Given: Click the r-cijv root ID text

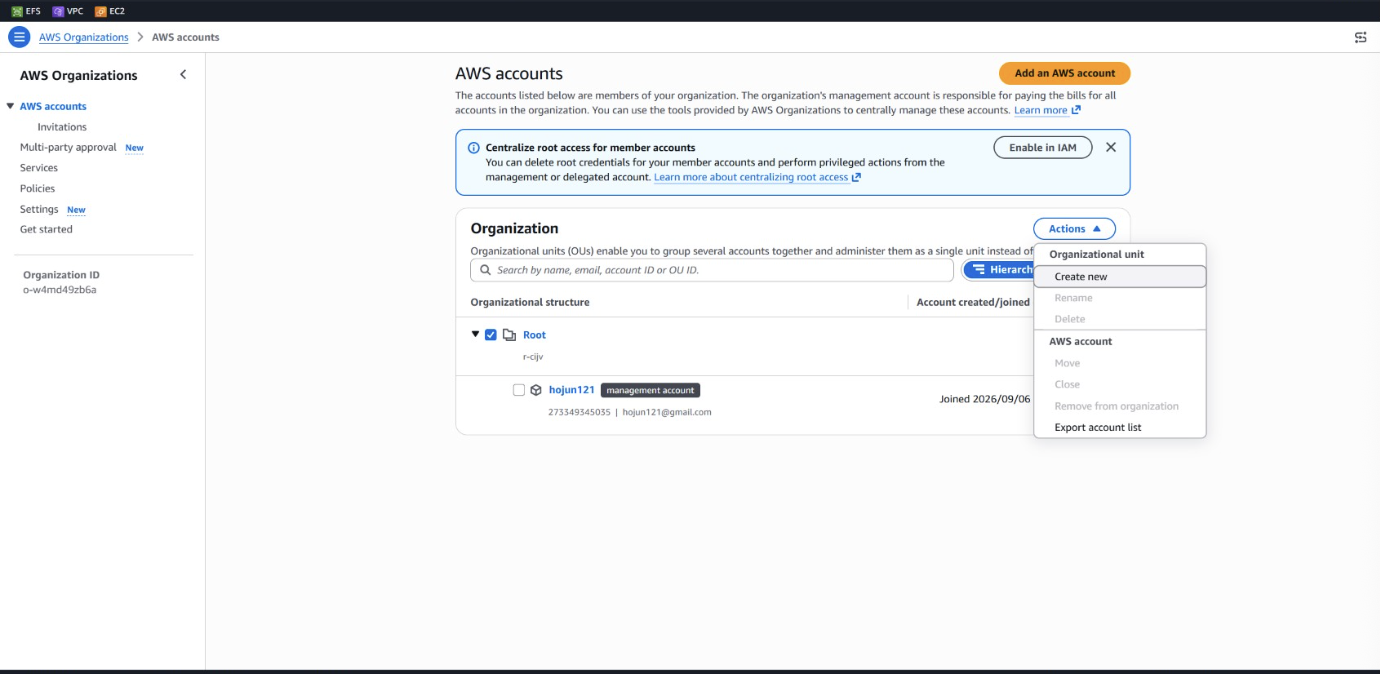Looking at the screenshot, I should click(x=533, y=356).
